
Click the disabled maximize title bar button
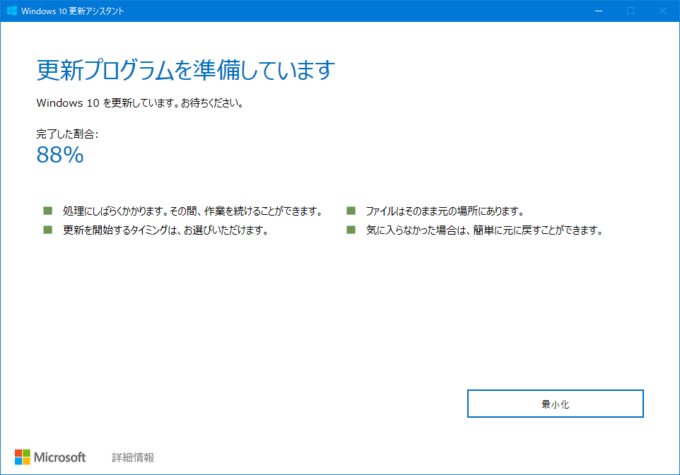tap(631, 11)
